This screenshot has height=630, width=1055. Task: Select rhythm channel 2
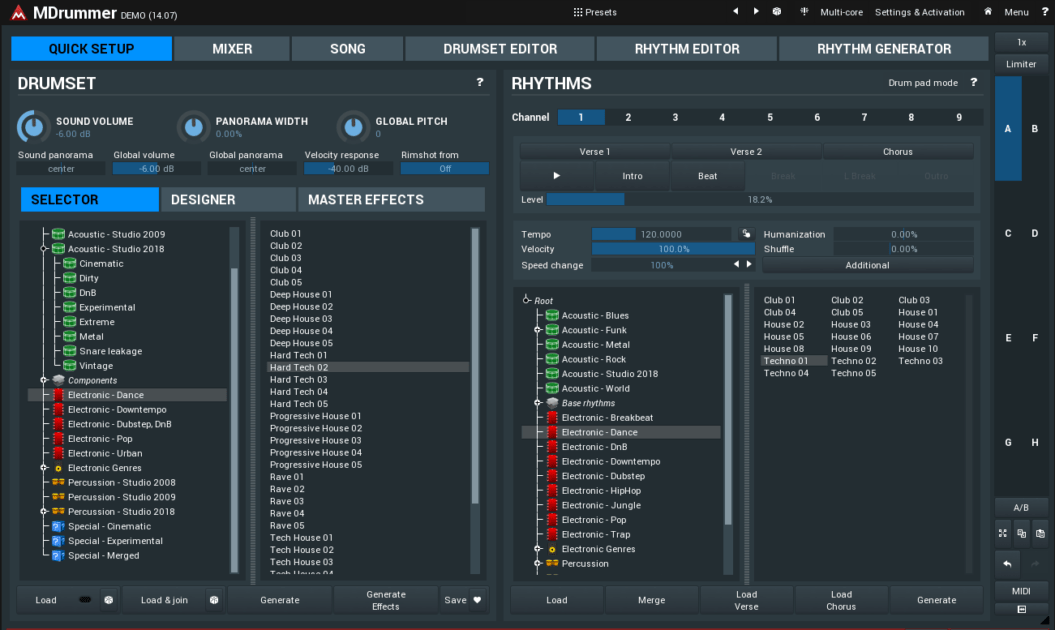point(628,117)
